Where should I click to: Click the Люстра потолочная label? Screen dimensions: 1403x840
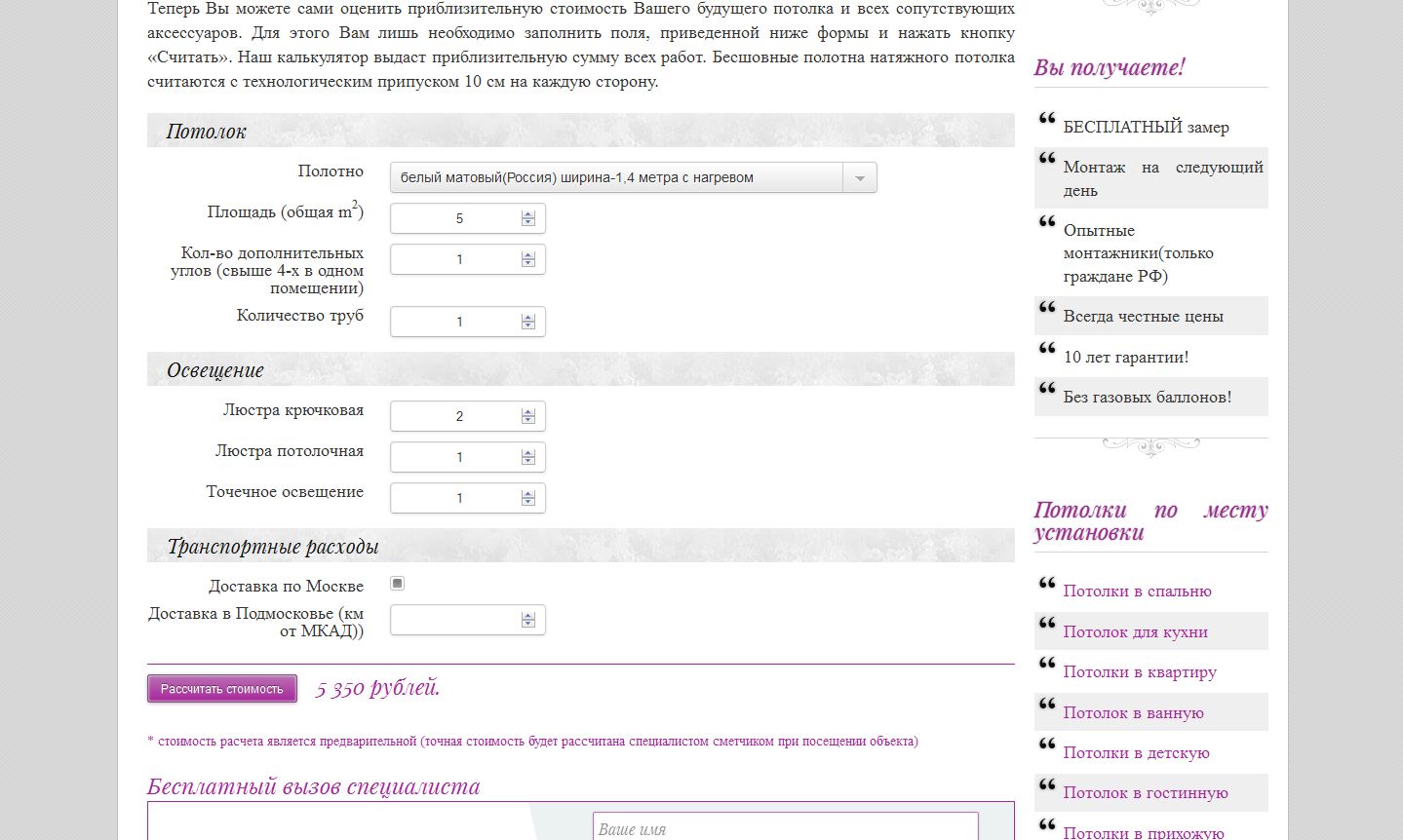point(289,451)
